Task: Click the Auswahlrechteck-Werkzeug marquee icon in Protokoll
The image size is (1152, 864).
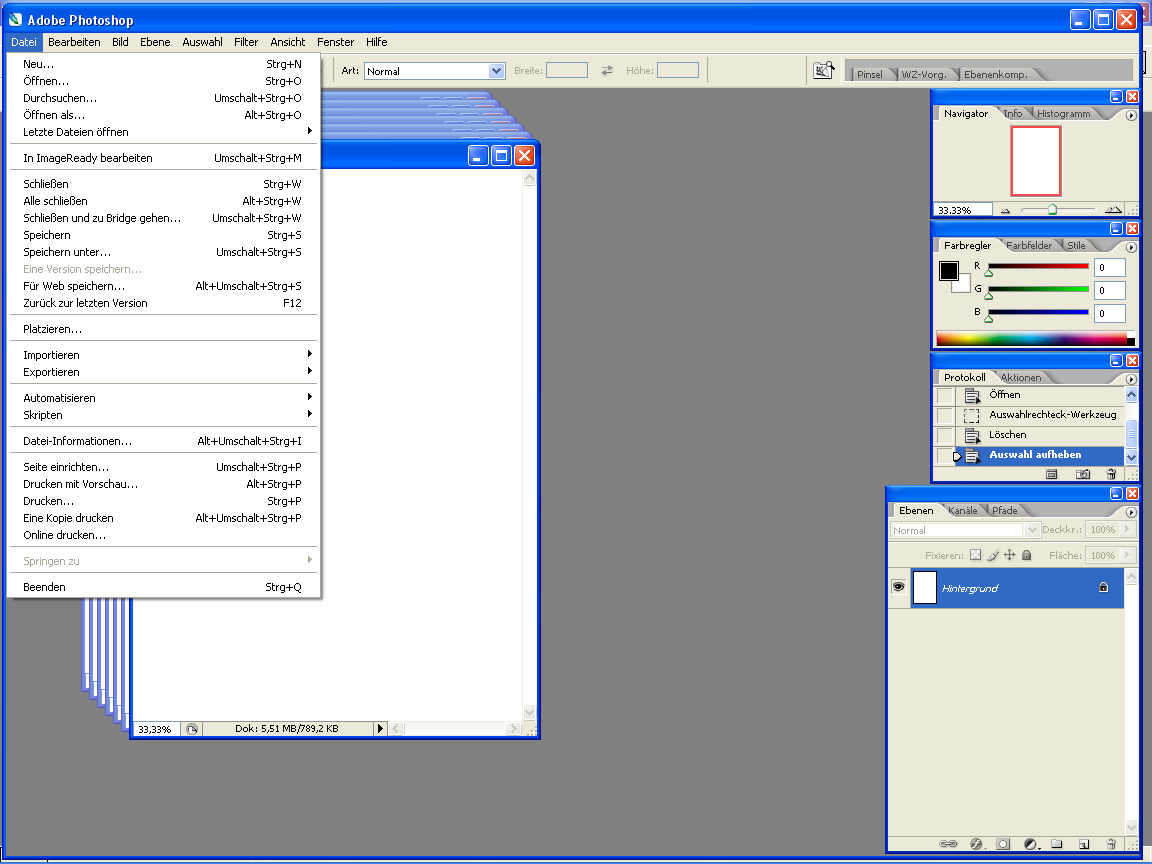Action: [971, 416]
